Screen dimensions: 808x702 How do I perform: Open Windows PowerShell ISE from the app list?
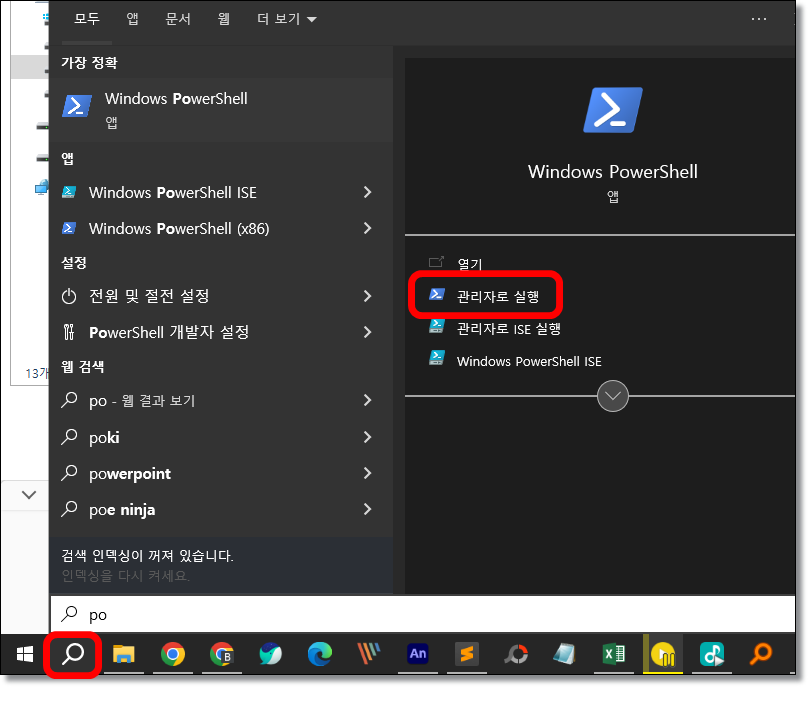point(174,192)
